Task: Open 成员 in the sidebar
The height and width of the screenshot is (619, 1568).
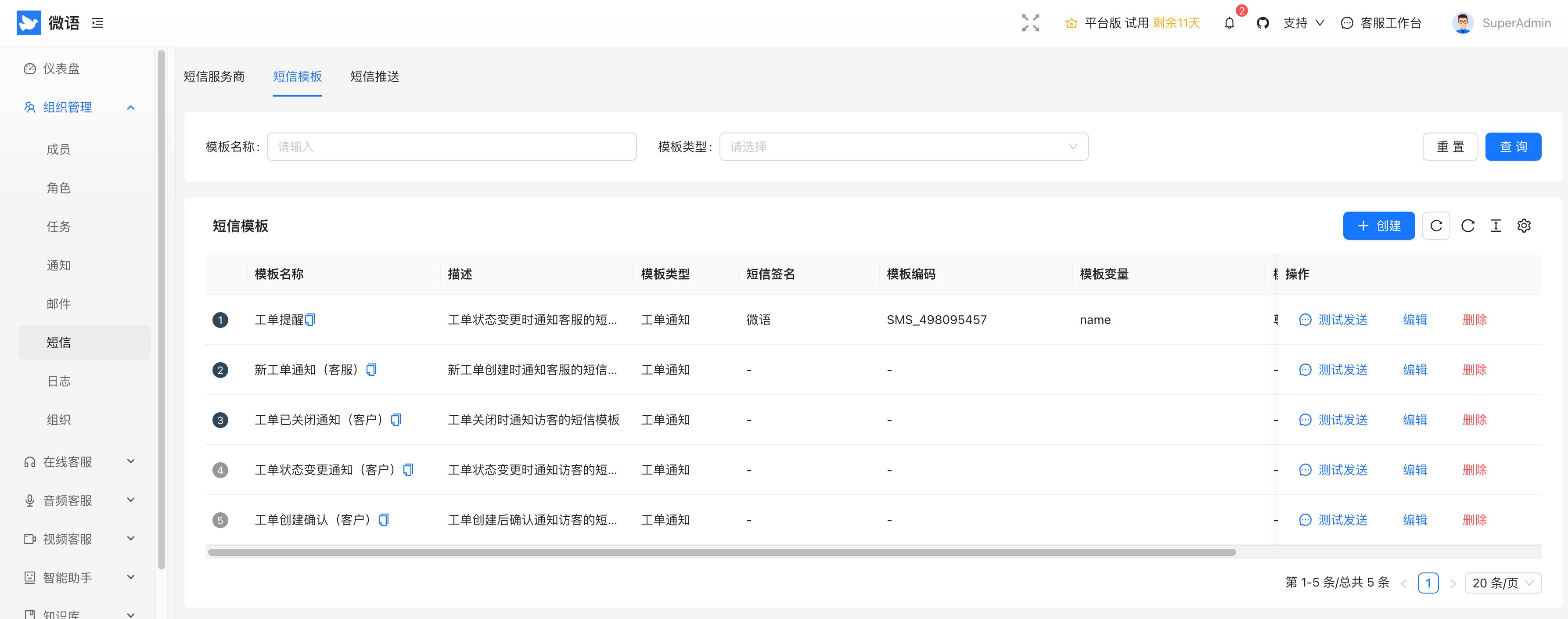Action: [85, 149]
